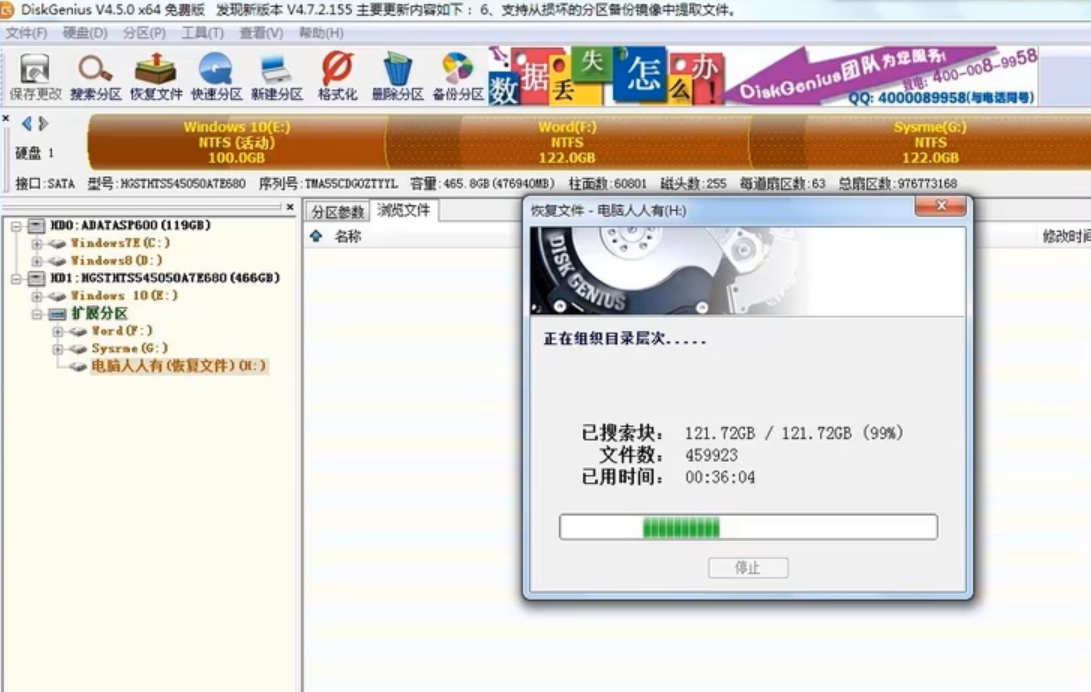This screenshot has height=692, width=1091.
Task: Click the HD0 ADATASP600 disk icon
Action: coord(37,225)
